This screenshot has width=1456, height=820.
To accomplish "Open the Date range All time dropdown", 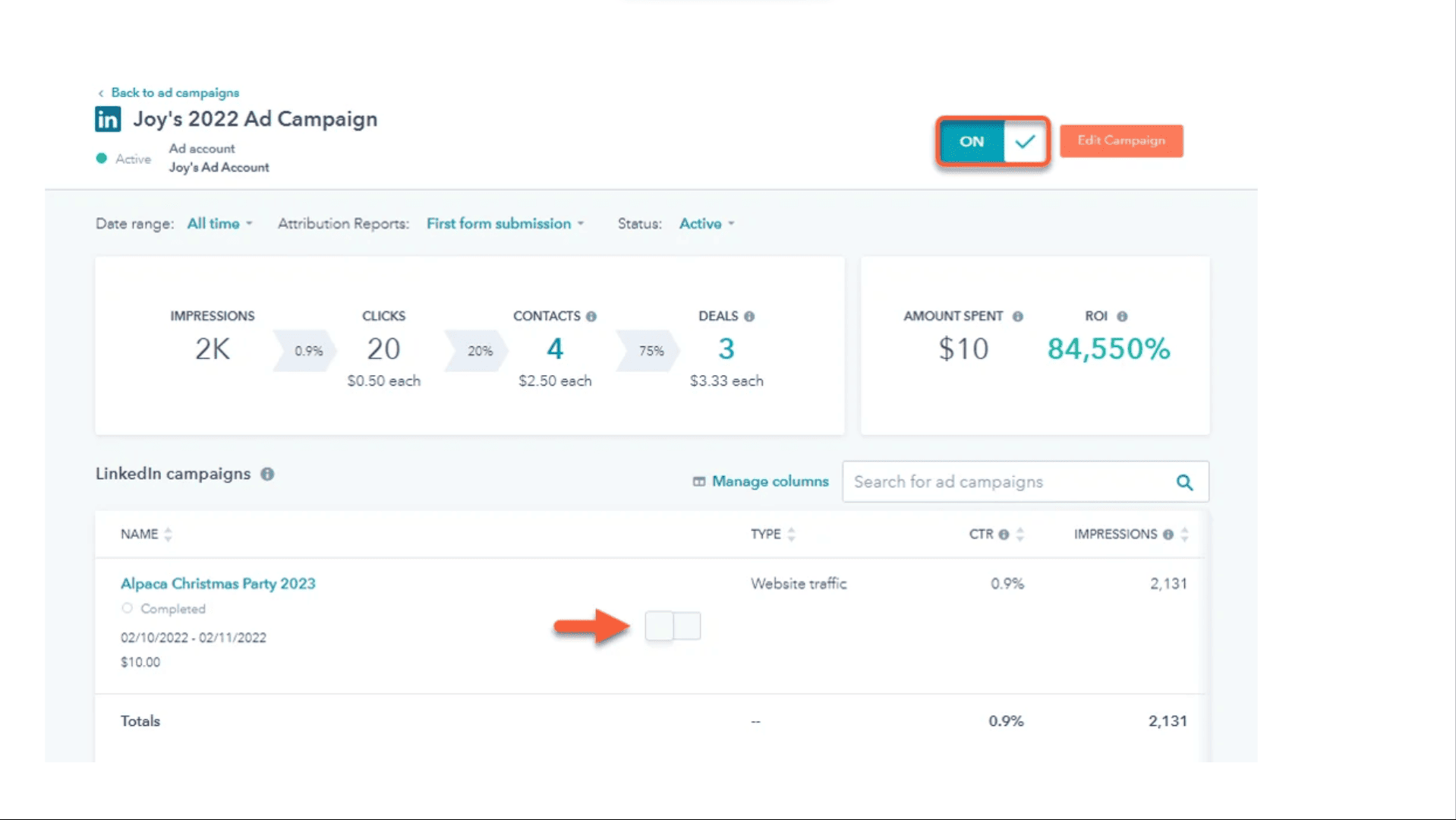I will coord(219,223).
